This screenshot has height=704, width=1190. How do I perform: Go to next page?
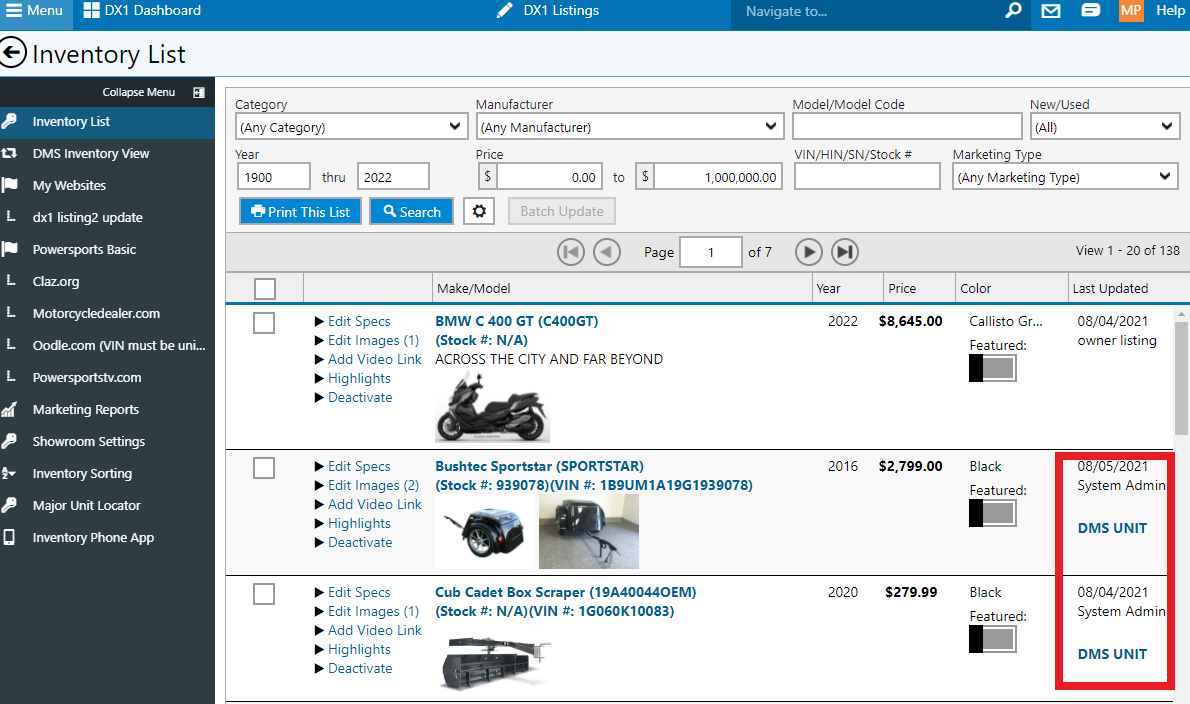[809, 252]
